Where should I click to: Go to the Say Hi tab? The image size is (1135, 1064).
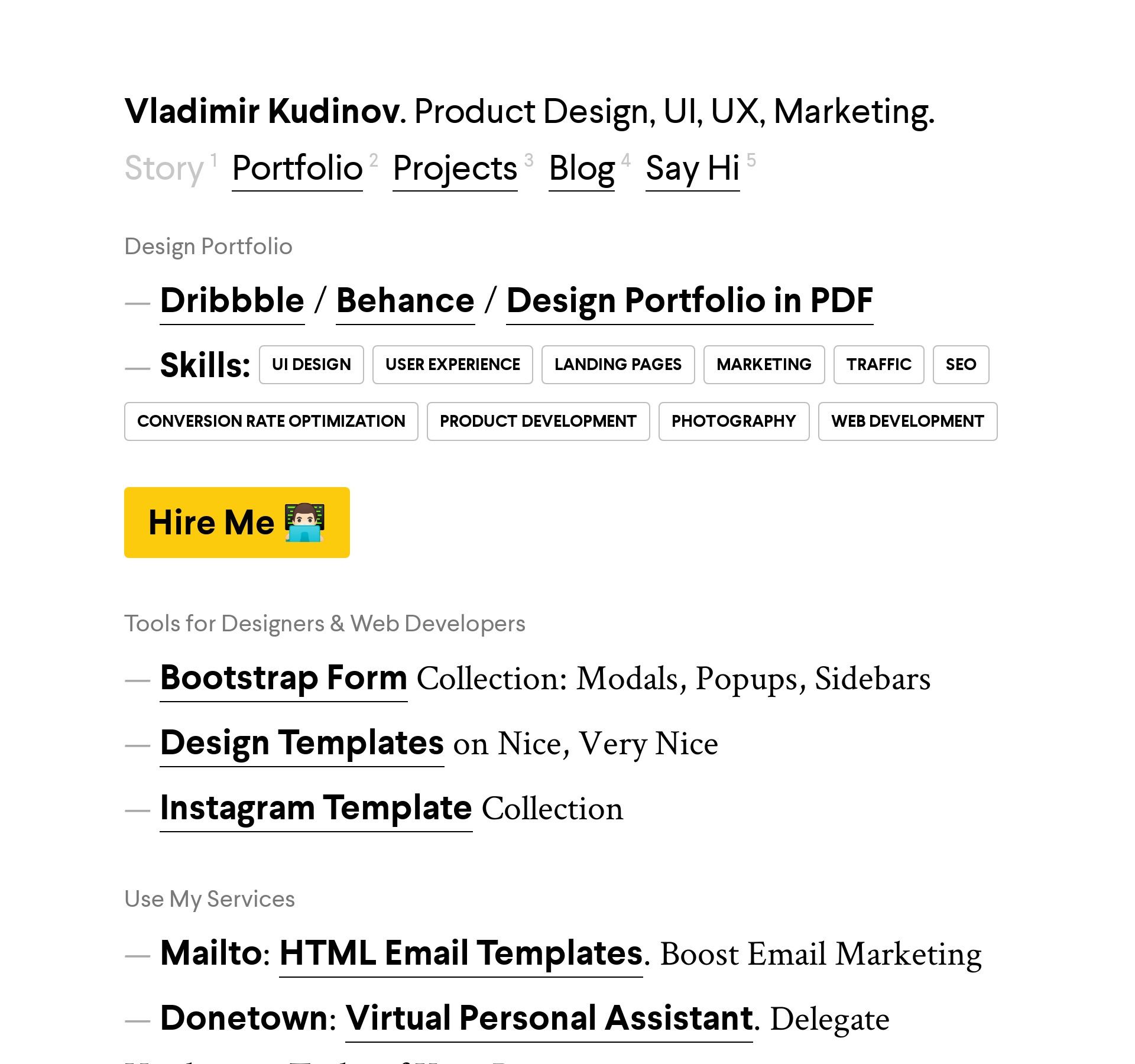tap(692, 169)
